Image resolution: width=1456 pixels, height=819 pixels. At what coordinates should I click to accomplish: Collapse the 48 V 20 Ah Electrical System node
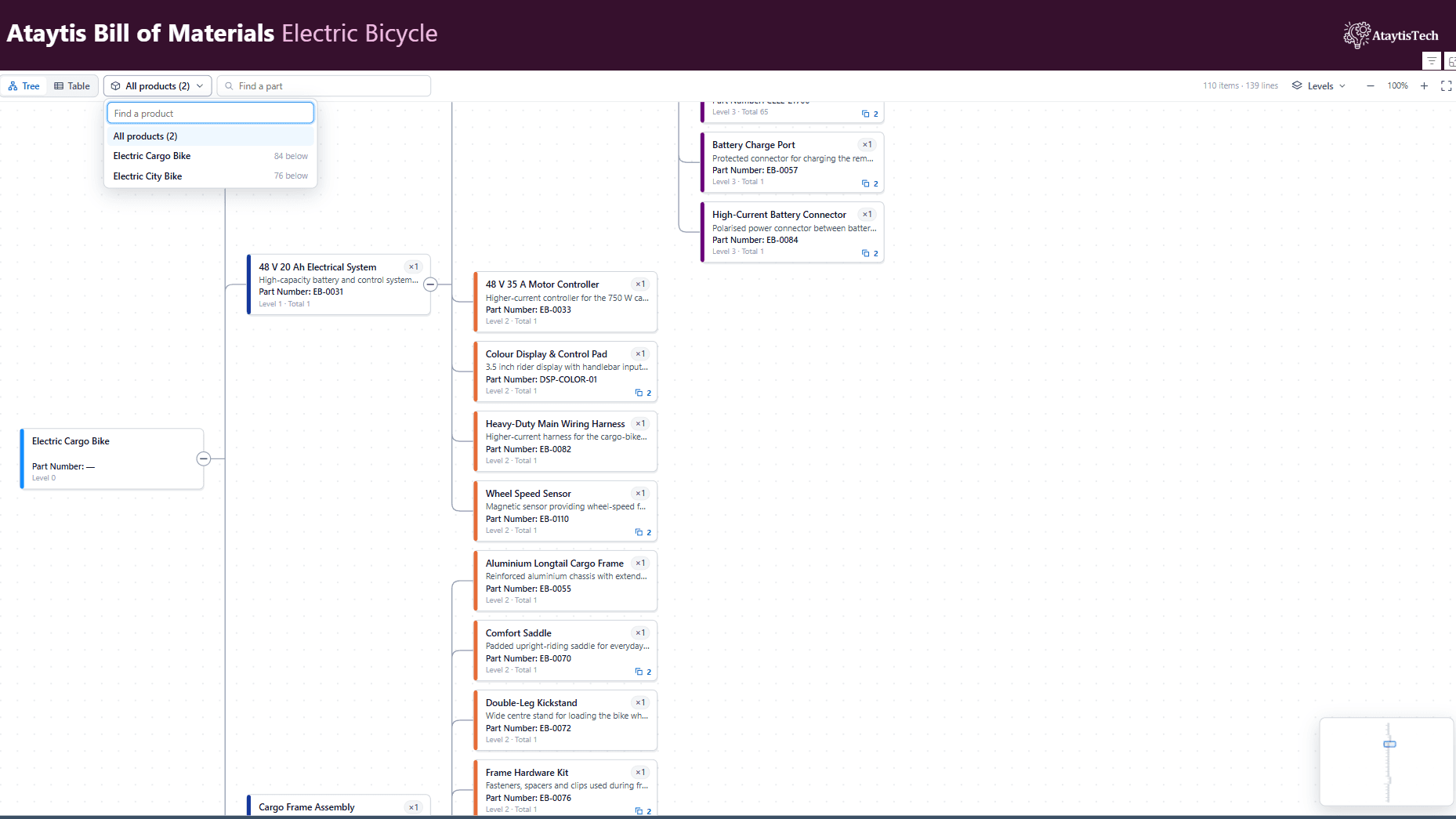(430, 284)
